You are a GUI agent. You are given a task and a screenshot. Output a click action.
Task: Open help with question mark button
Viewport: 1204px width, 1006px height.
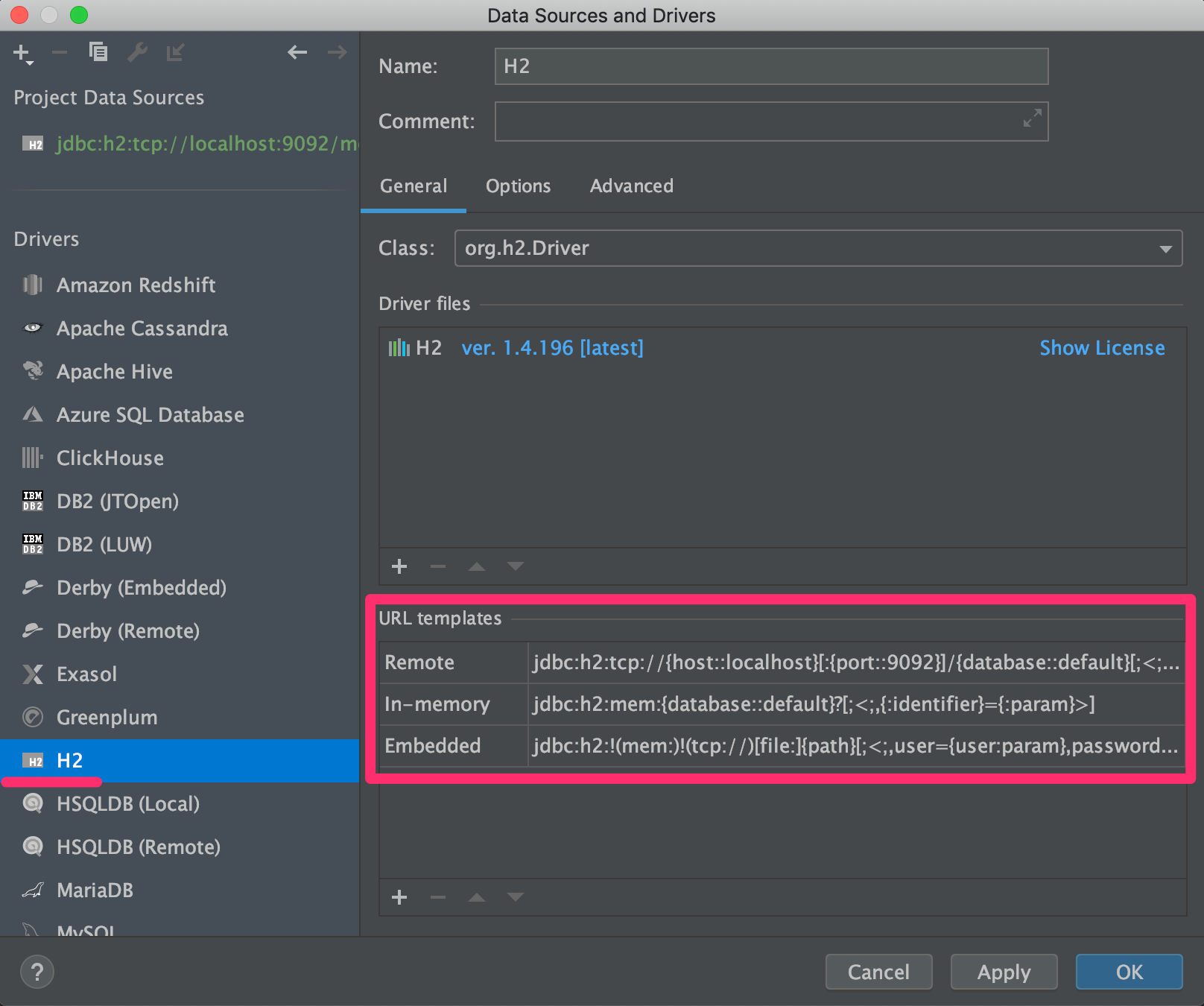37,972
